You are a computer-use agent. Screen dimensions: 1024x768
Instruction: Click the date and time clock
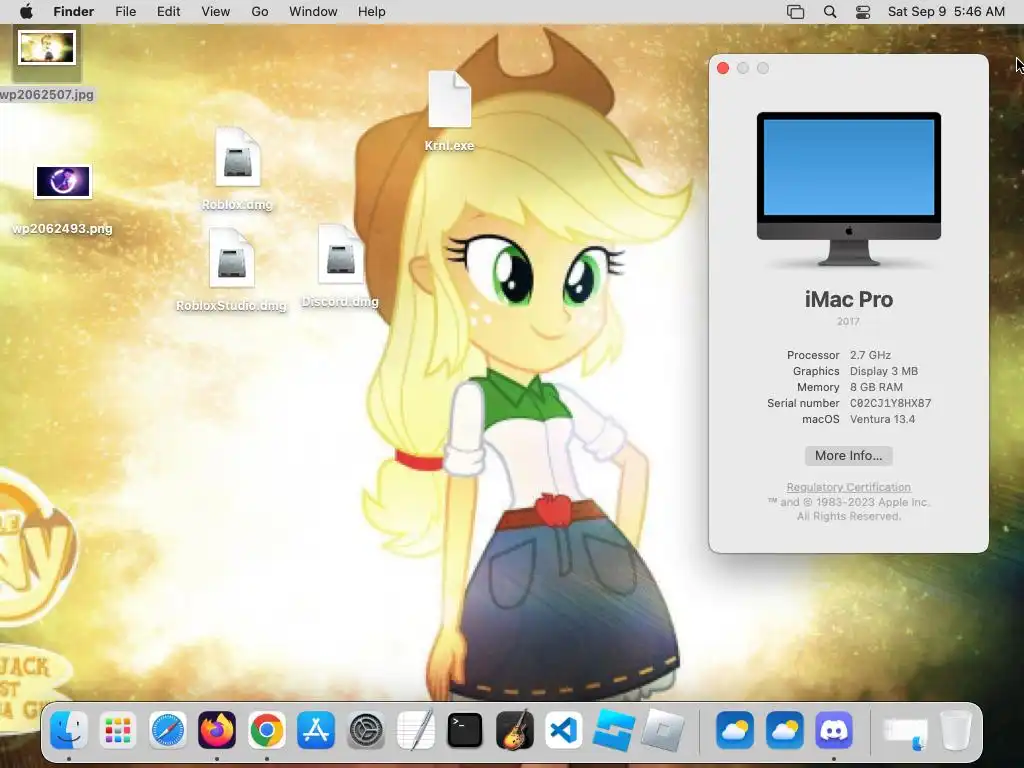pyautogui.click(x=946, y=12)
